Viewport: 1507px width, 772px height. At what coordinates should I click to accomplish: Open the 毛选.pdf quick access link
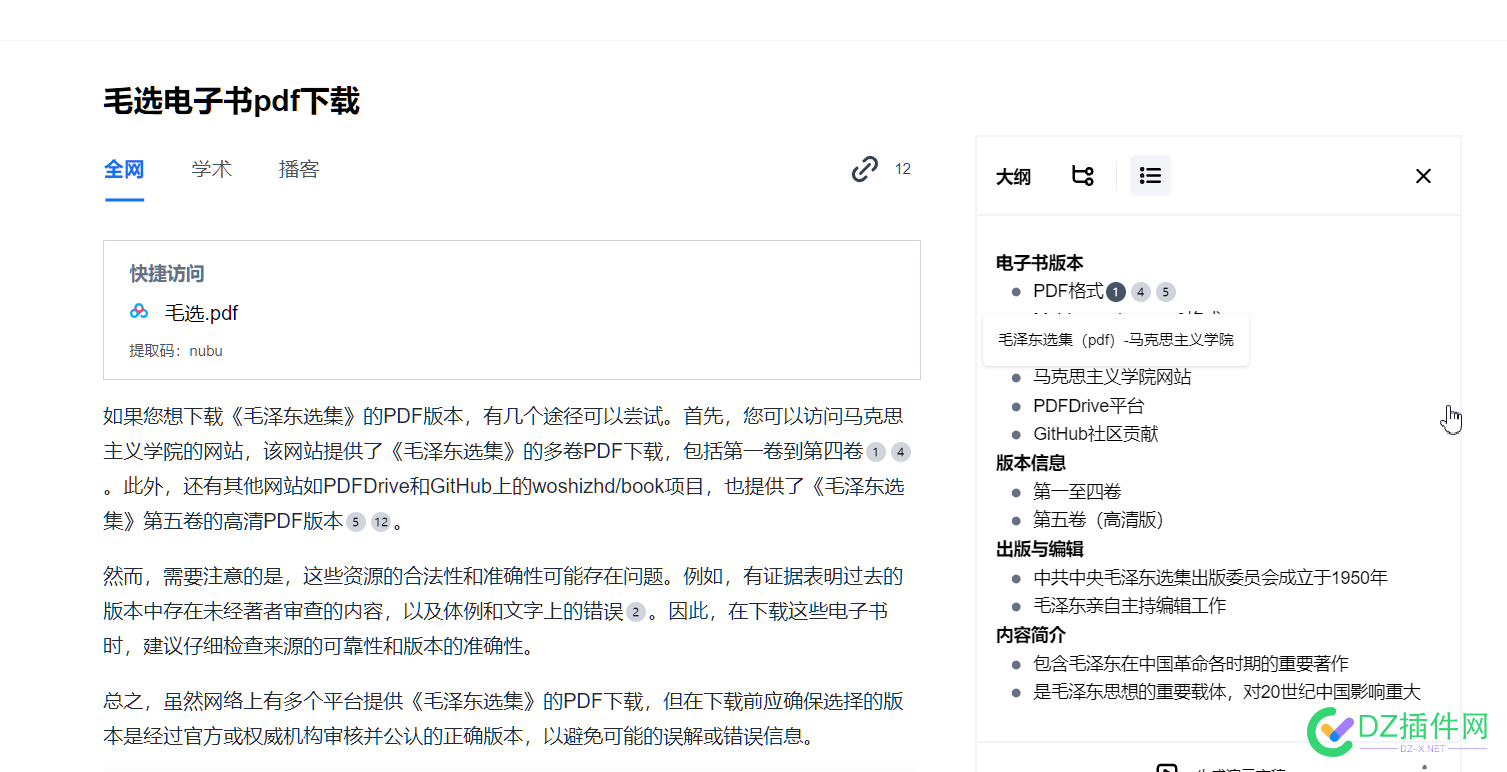201,313
